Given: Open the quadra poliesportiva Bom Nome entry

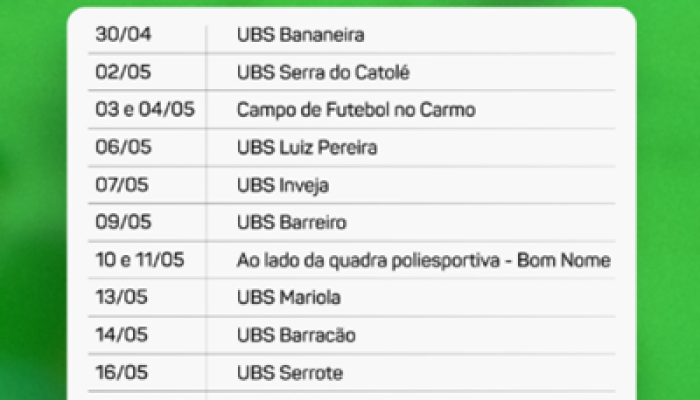Looking at the screenshot, I should (424, 261).
